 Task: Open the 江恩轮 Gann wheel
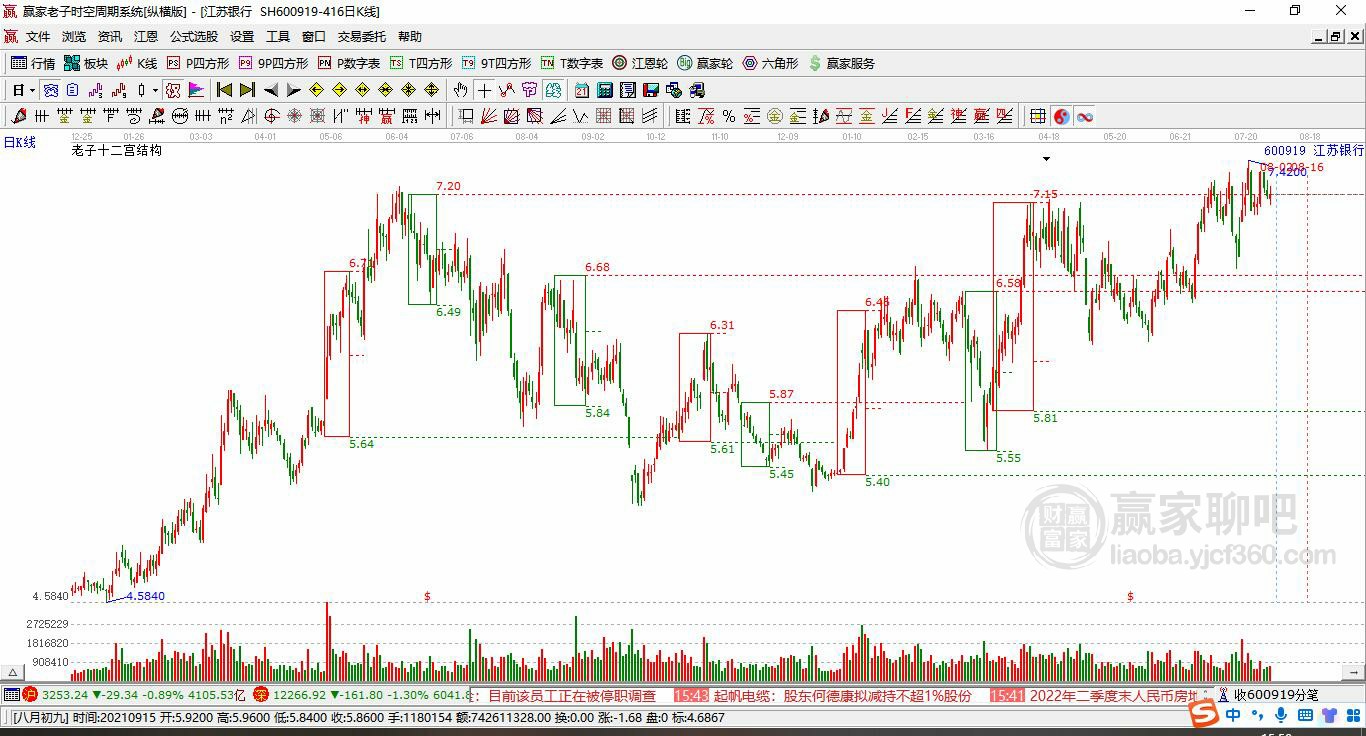pyautogui.click(x=640, y=63)
